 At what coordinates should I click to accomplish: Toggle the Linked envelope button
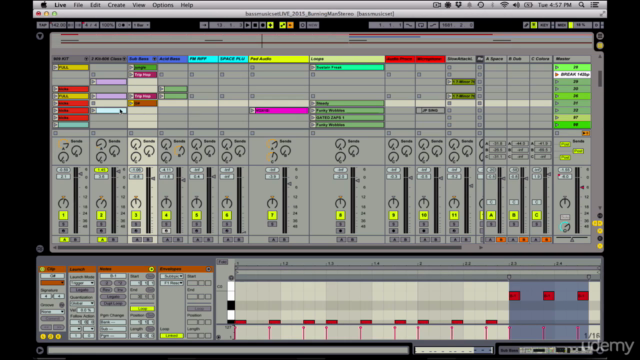[172, 336]
